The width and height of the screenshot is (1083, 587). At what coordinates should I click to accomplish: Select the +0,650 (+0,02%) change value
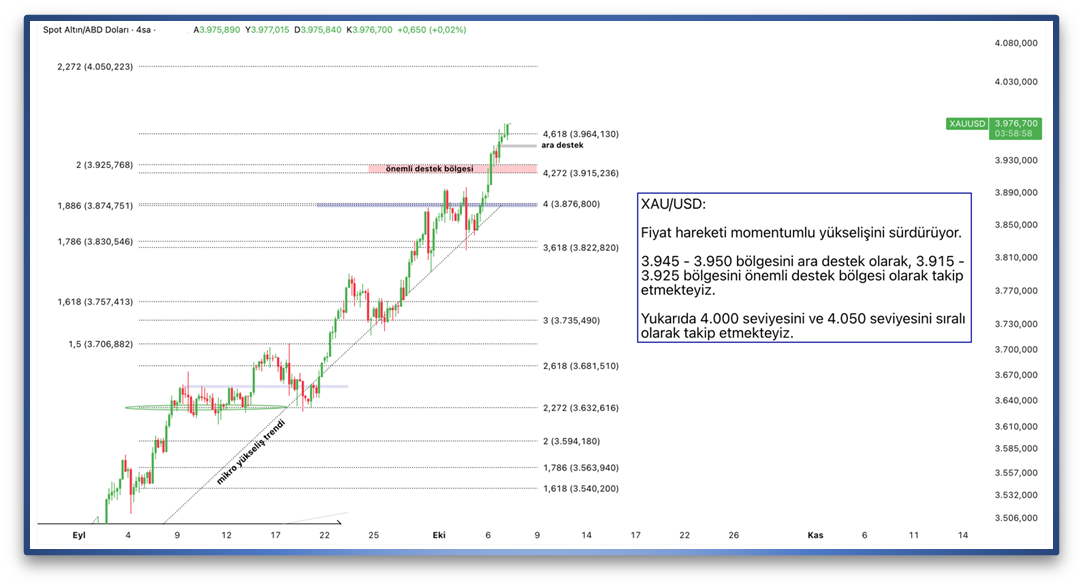(x=431, y=30)
